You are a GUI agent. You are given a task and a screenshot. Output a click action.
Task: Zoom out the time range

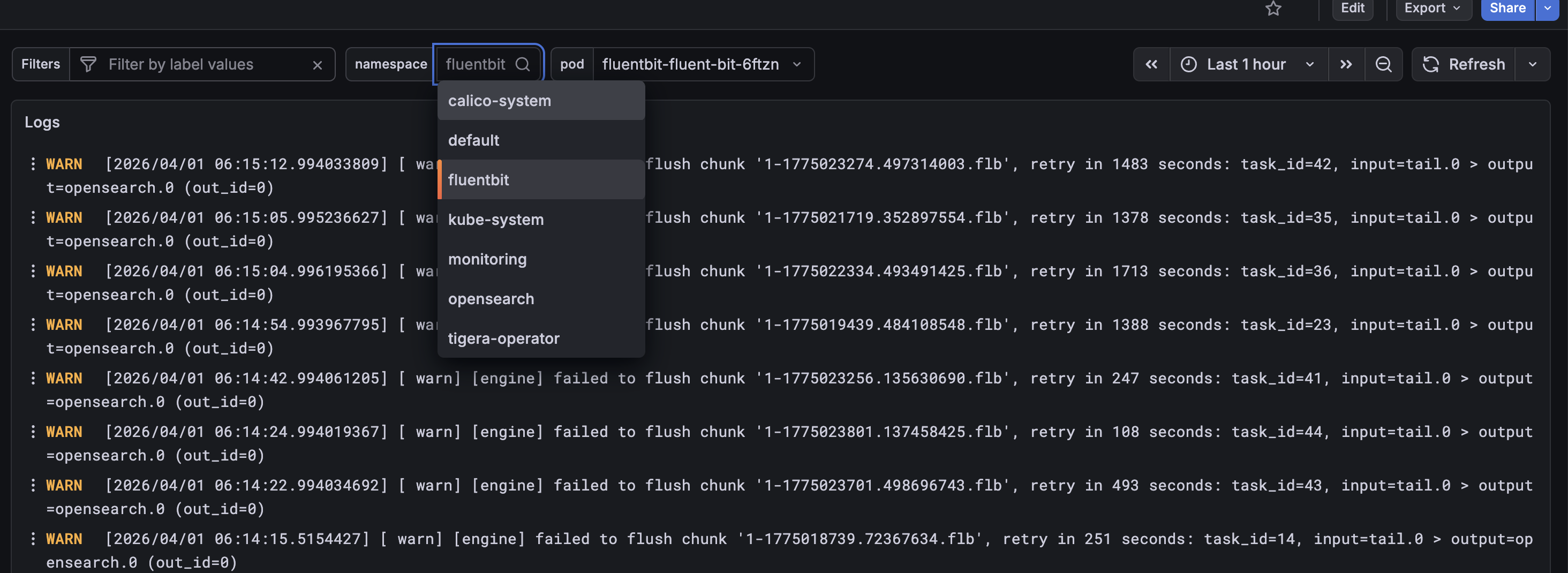click(x=1384, y=65)
